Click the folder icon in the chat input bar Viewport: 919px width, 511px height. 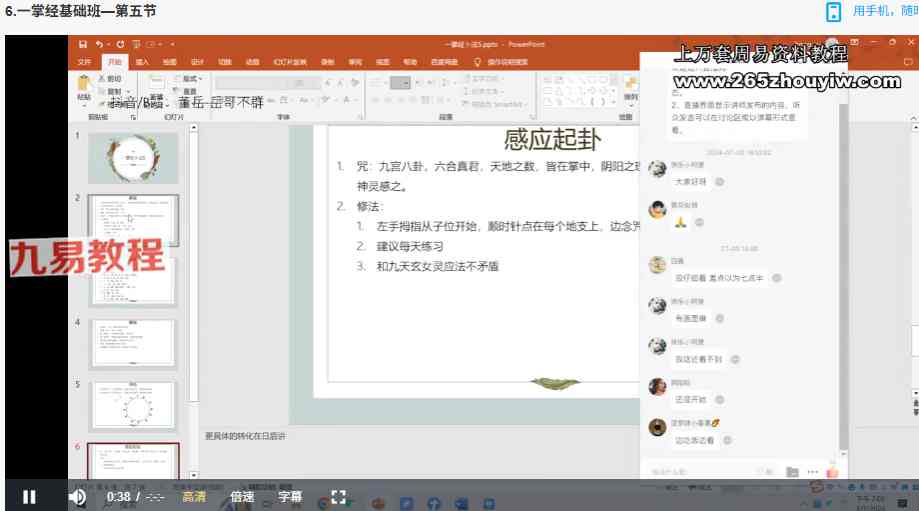click(x=792, y=471)
